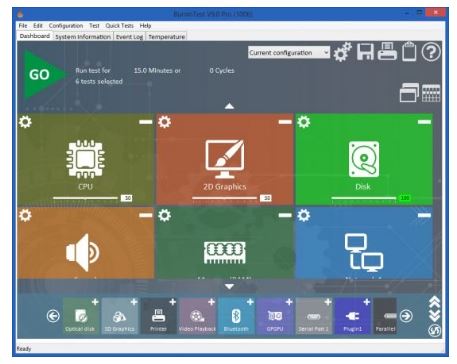Click the Disk hard drive icon
Viewport: 457px width, 364px height.
364,159
